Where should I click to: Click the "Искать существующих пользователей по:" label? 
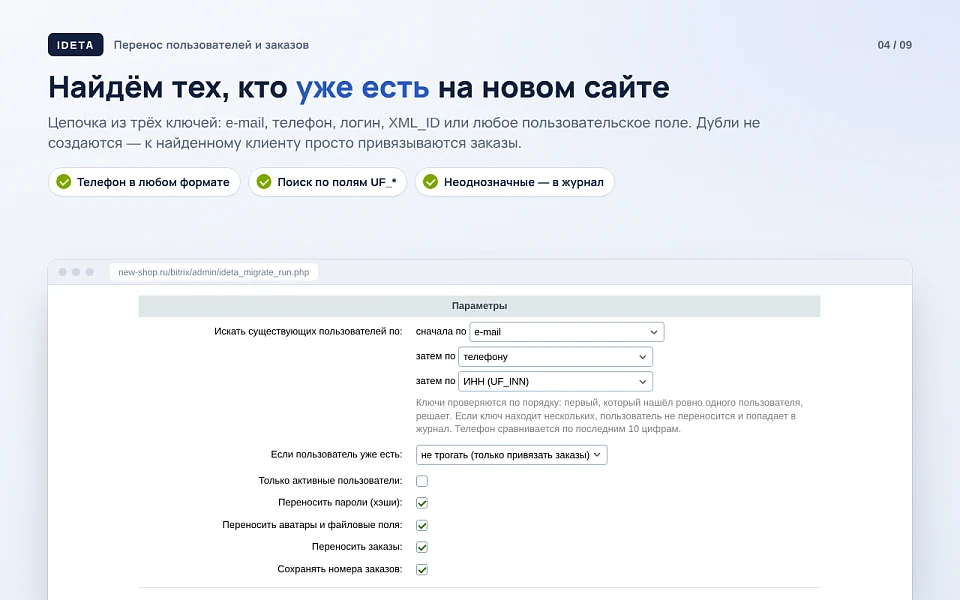coord(308,331)
